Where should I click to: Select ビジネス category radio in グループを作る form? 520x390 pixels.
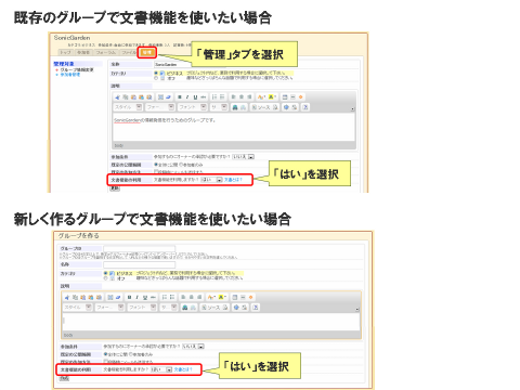point(106,273)
